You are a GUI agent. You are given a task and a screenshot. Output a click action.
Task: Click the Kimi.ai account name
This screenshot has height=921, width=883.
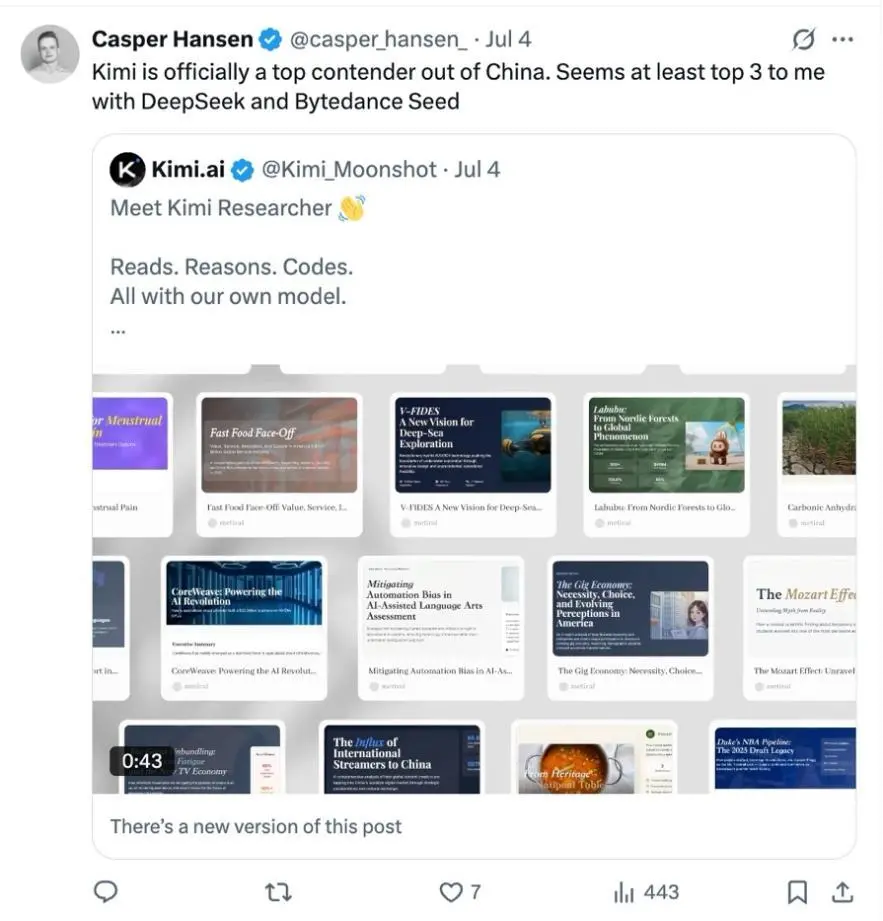188,170
